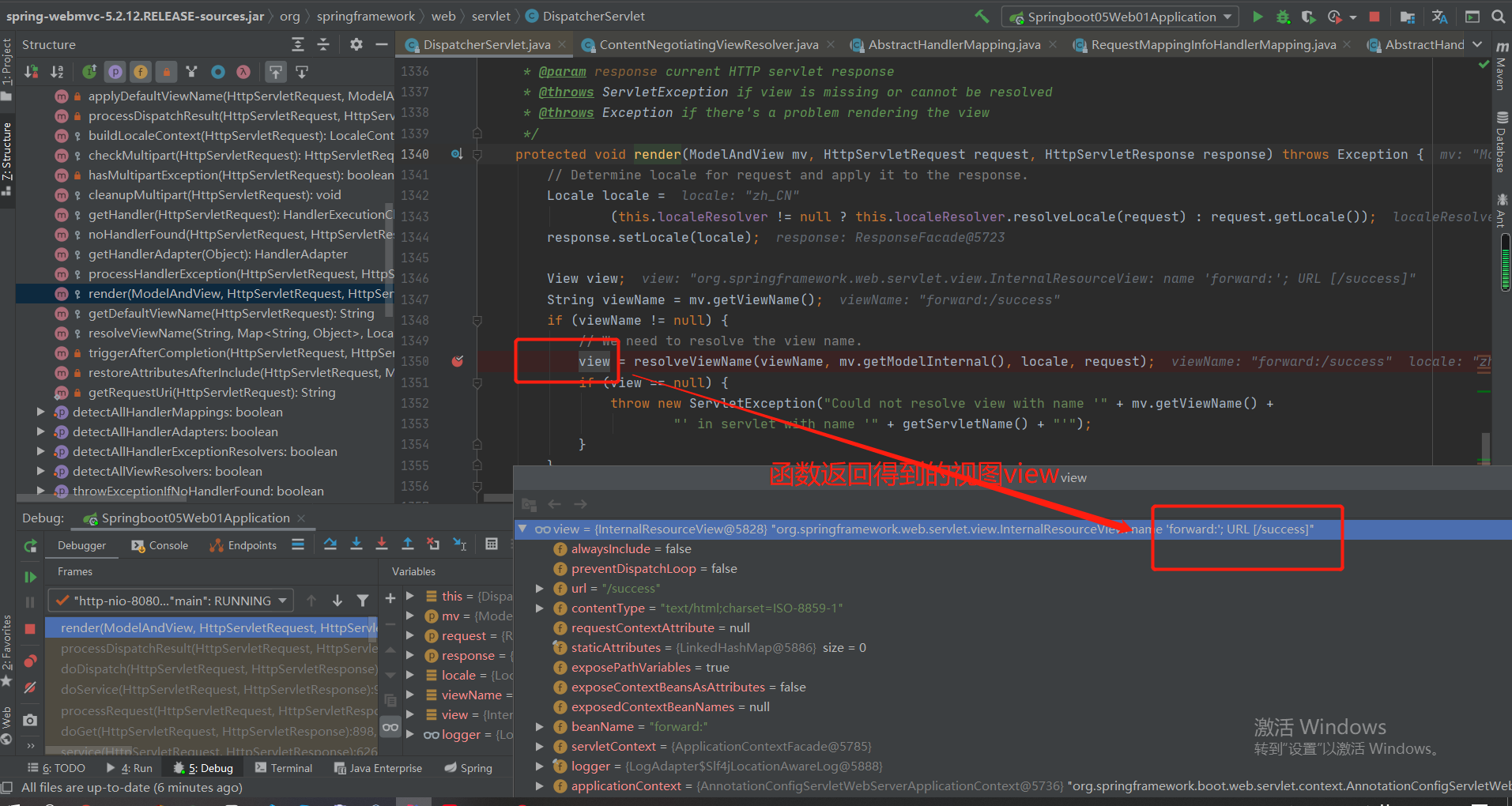The height and width of the screenshot is (806, 1512).
Task: Toggle Show Lambdas filter in Structure
Action: coord(243,72)
